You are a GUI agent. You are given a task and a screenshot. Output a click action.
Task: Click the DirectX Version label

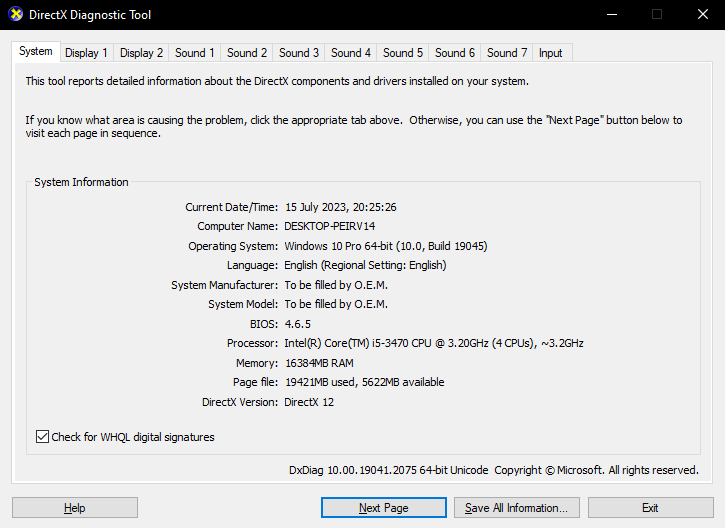click(x=240, y=402)
